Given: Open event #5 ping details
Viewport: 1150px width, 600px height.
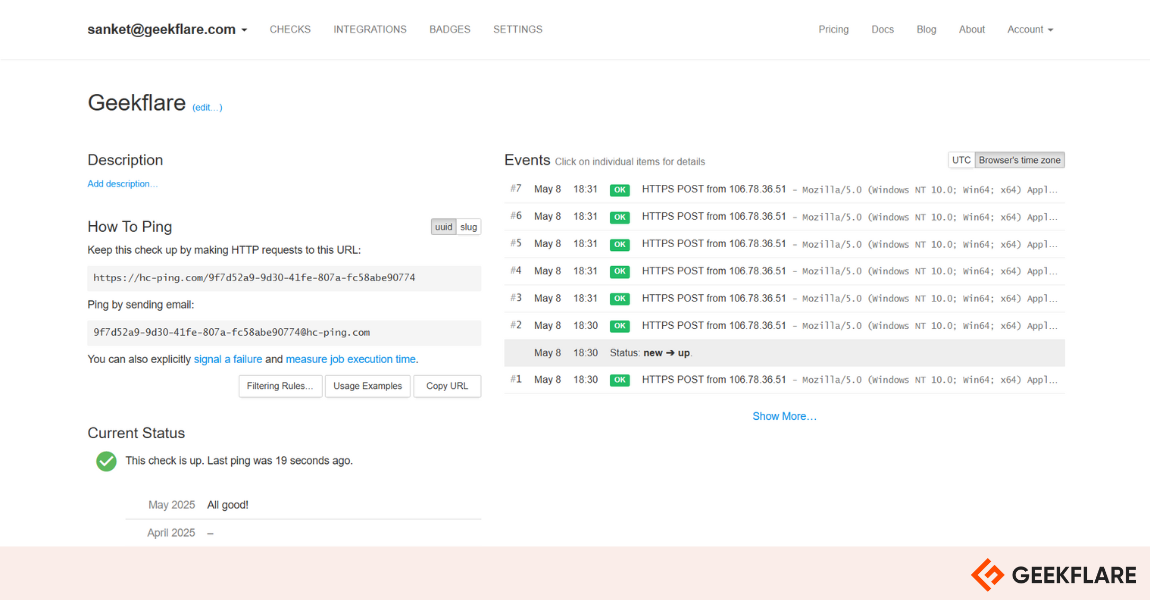Looking at the screenshot, I should click(x=784, y=244).
